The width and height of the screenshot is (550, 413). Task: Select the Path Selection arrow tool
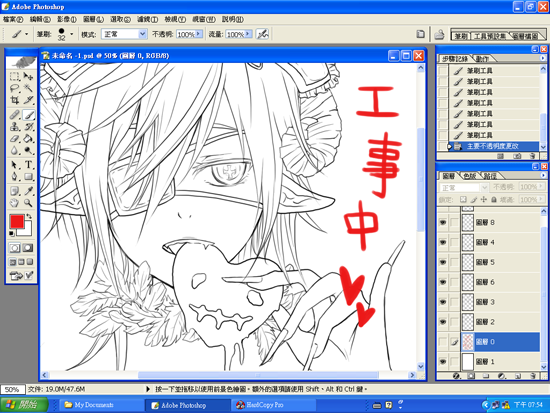[14, 165]
